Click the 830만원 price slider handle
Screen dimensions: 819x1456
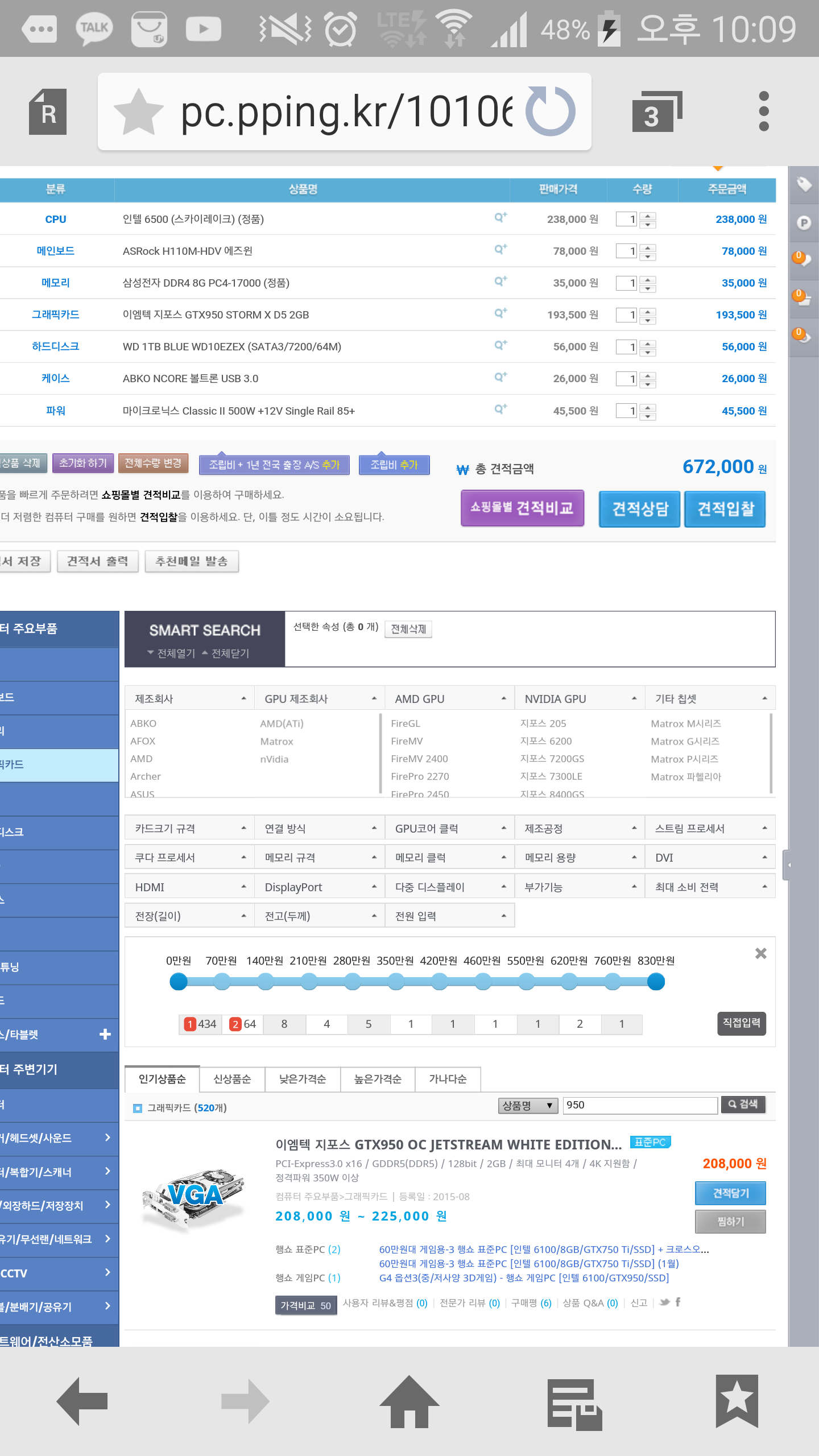(656, 982)
